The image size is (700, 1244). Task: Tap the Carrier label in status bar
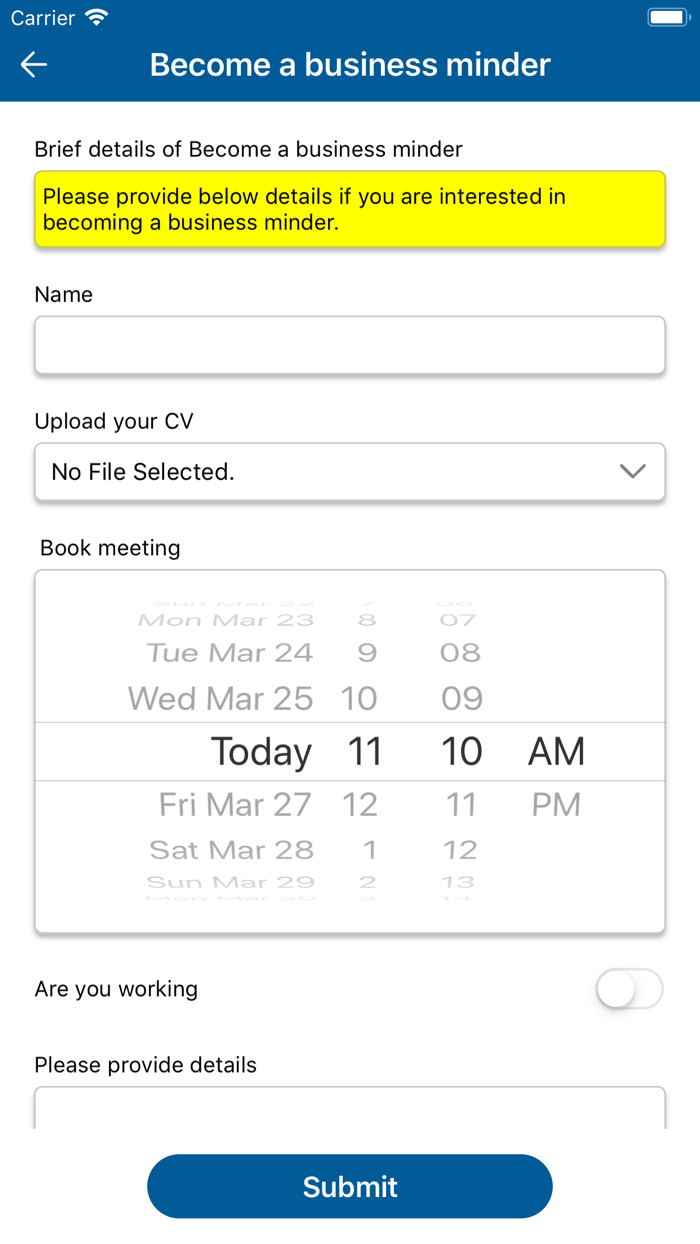[43, 18]
